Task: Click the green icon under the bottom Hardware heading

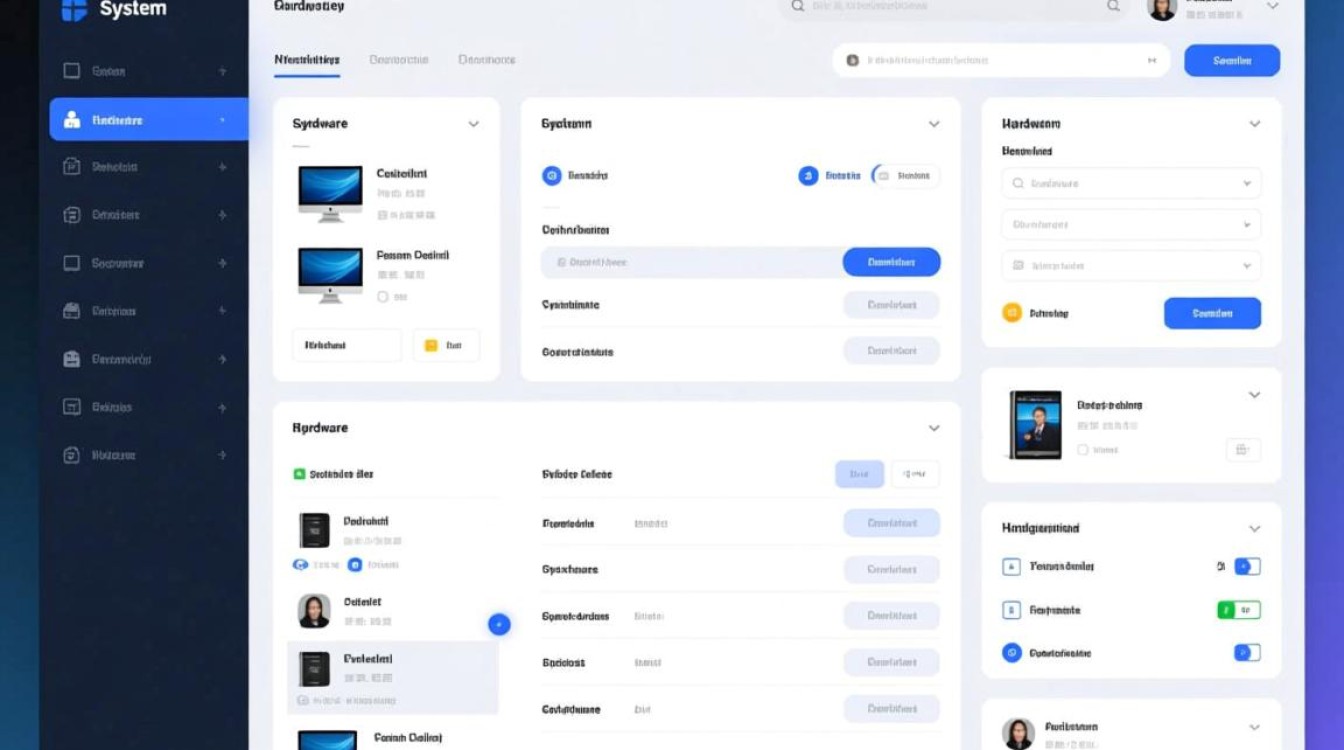Action: (299, 474)
